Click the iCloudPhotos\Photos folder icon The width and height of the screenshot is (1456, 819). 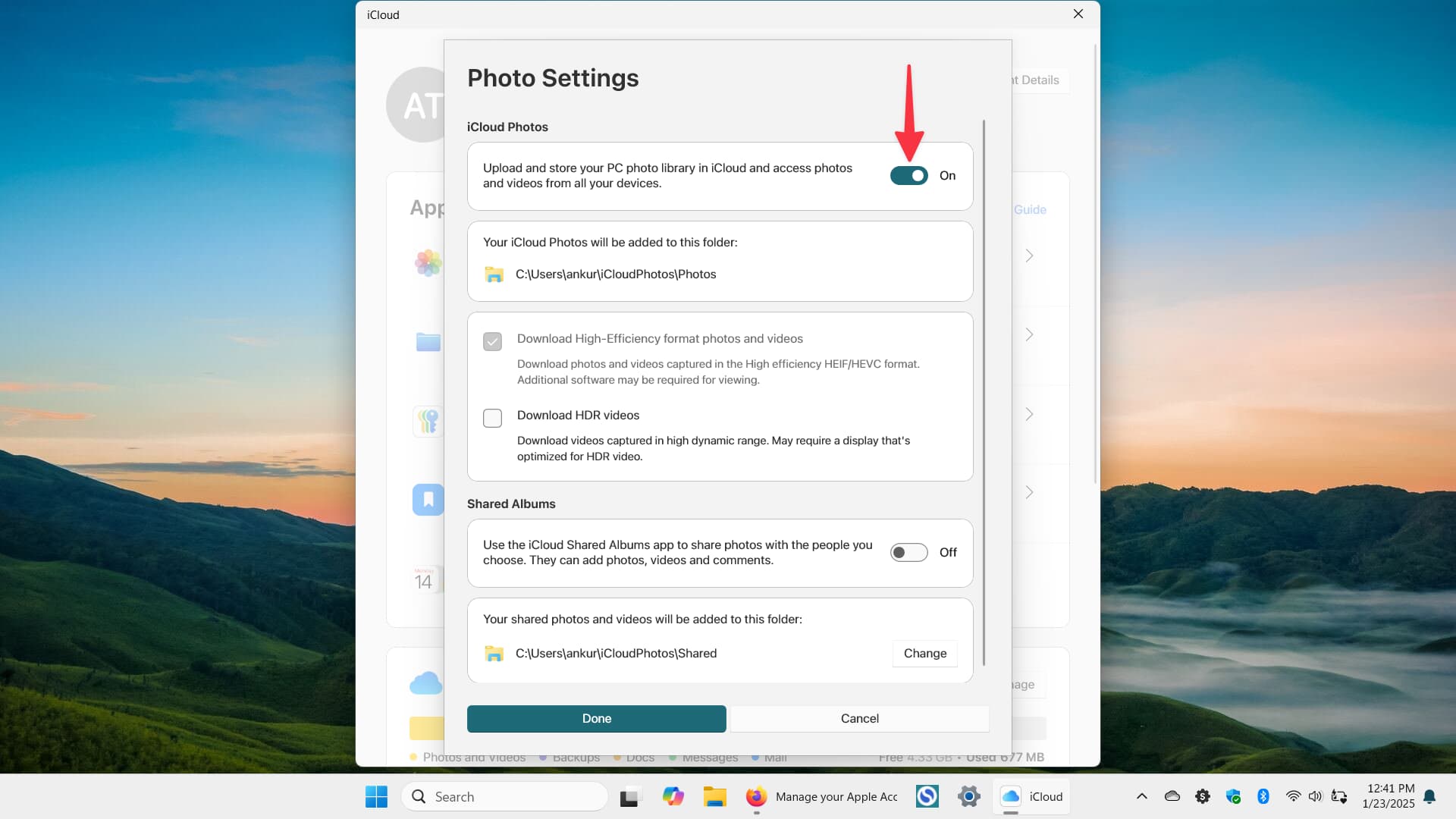494,274
